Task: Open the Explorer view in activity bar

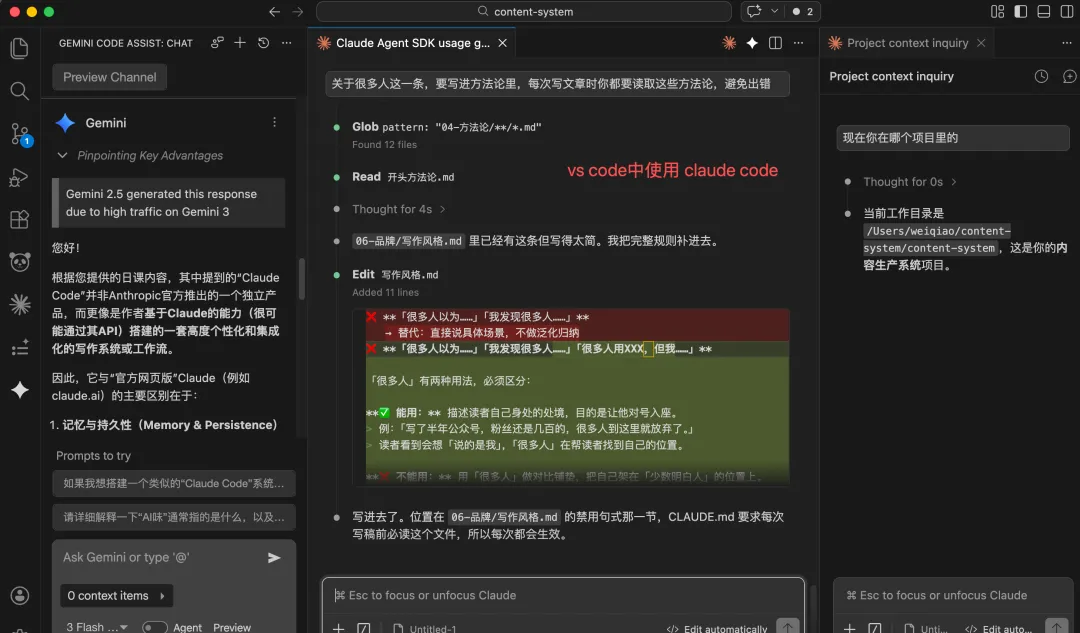Action: (19, 48)
